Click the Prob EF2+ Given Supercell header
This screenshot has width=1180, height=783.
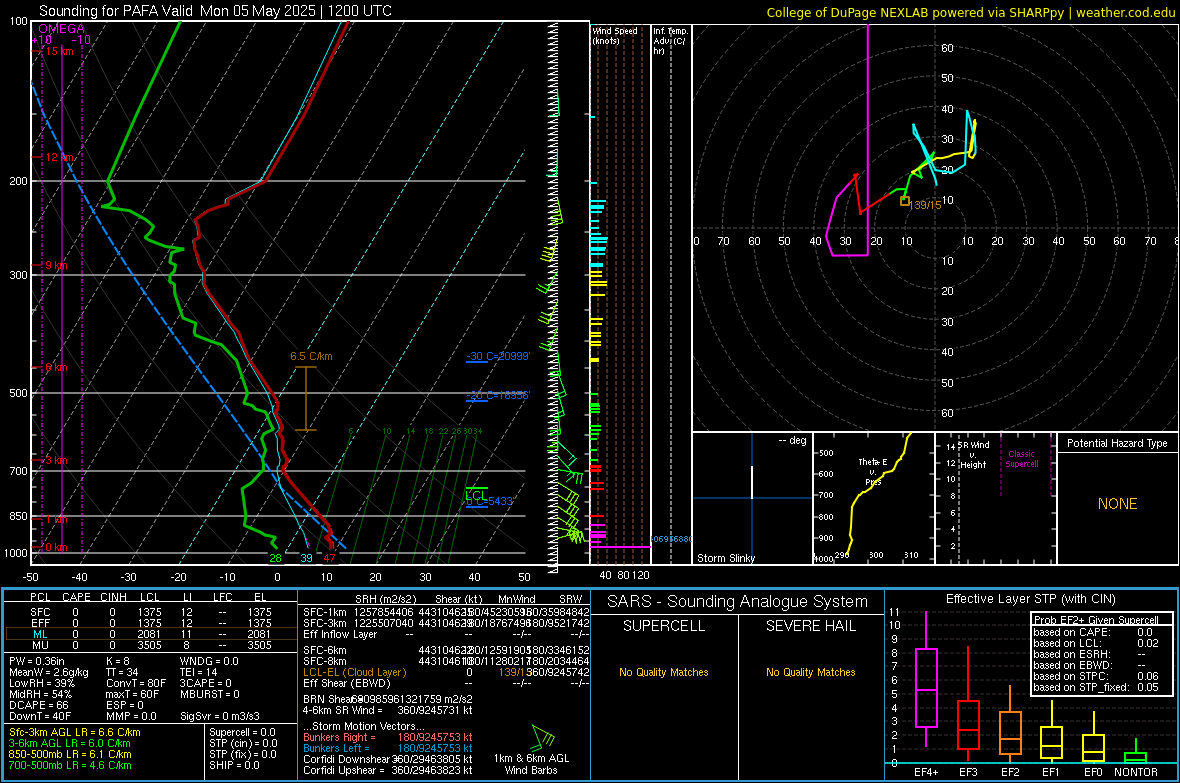point(1096,620)
